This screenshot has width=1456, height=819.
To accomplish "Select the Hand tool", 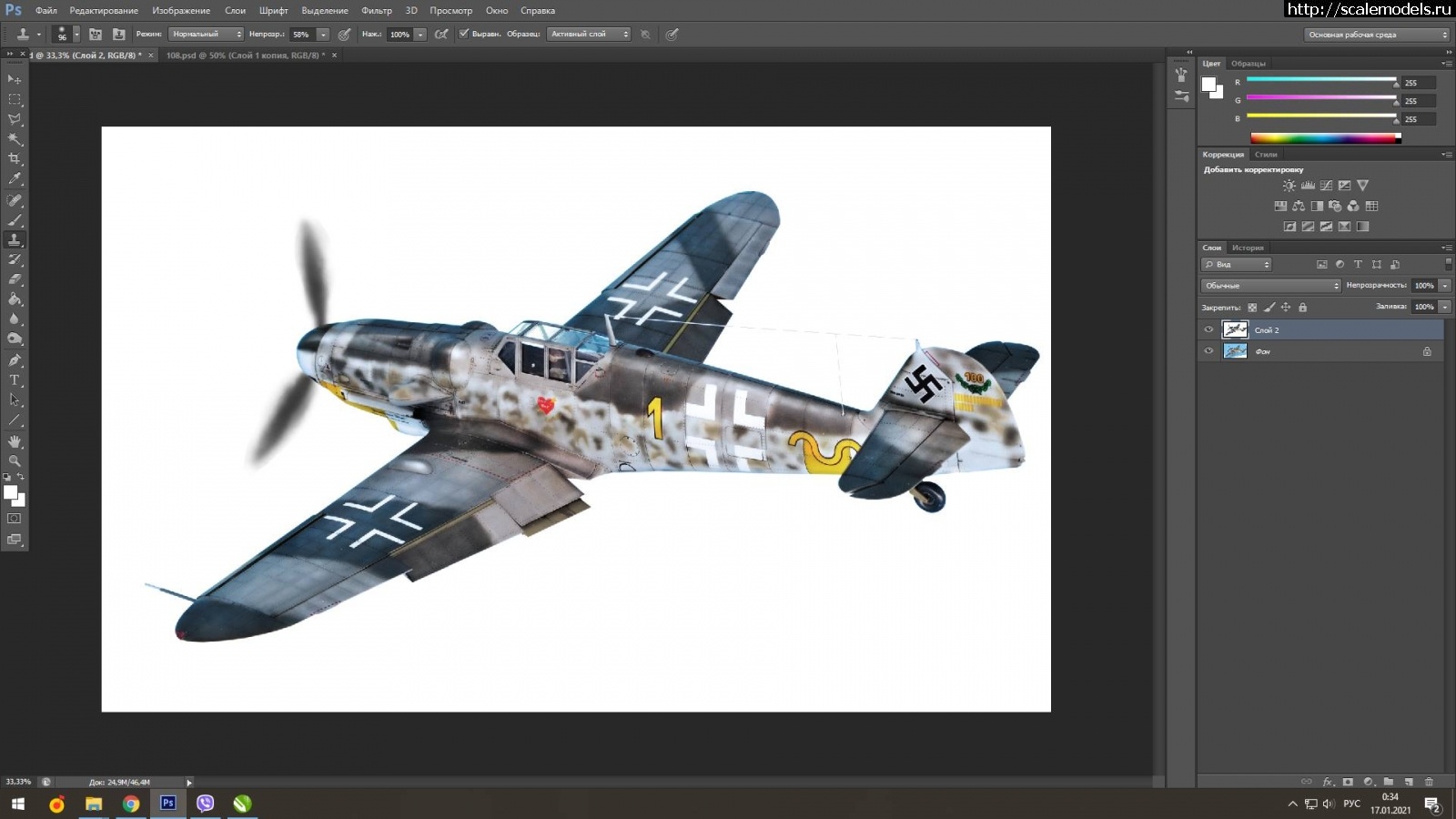I will pyautogui.click(x=15, y=441).
